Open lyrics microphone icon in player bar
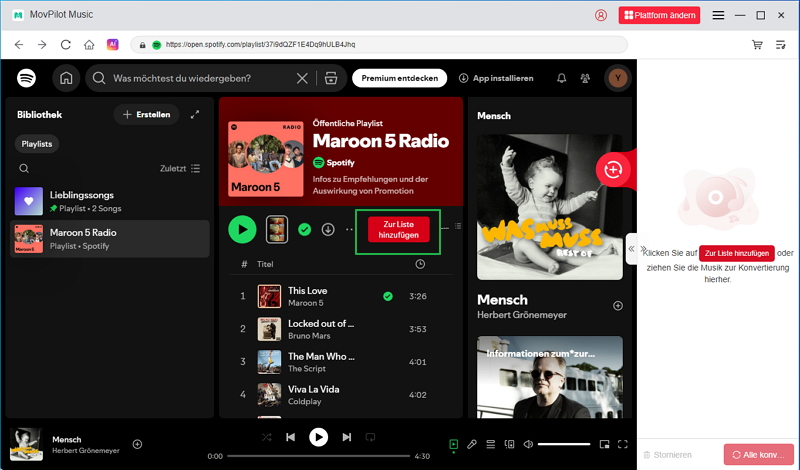Screen dimensions: 800x470 (472, 444)
